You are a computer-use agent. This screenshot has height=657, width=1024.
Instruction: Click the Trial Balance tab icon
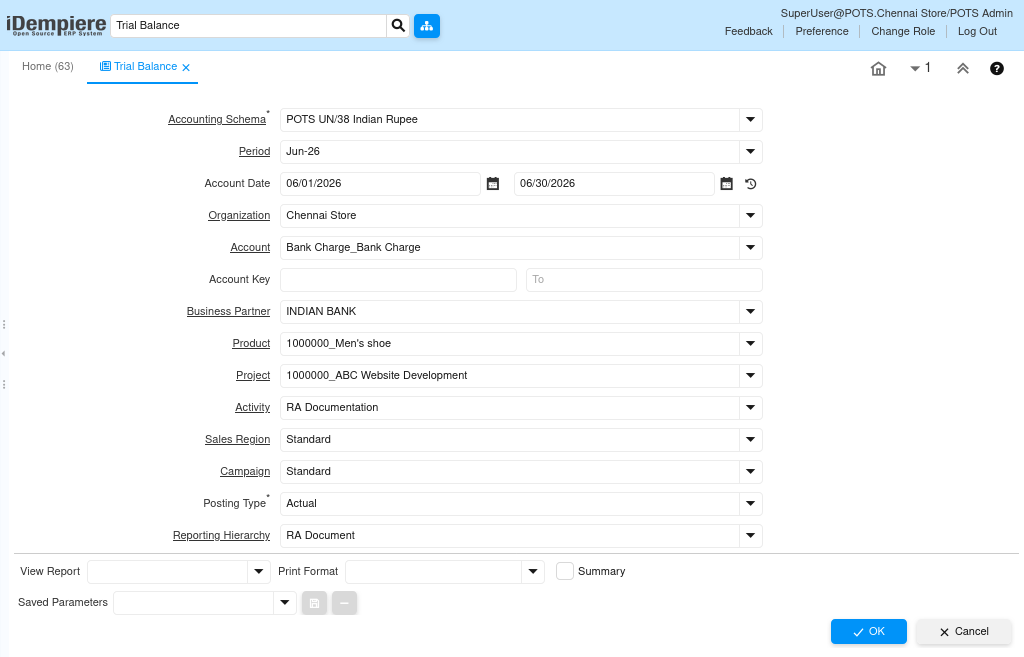(105, 66)
